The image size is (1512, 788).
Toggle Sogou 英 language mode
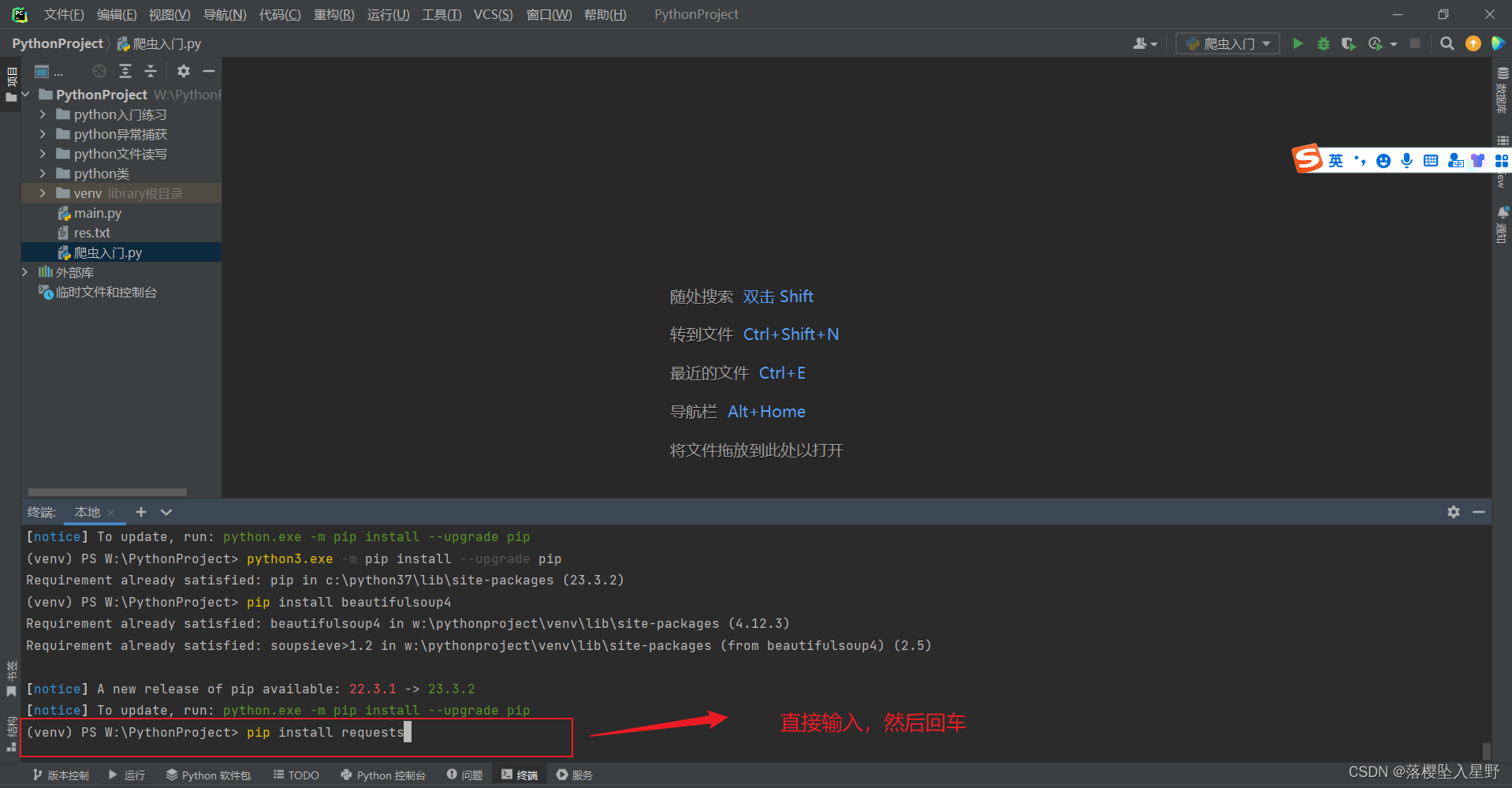(x=1335, y=161)
